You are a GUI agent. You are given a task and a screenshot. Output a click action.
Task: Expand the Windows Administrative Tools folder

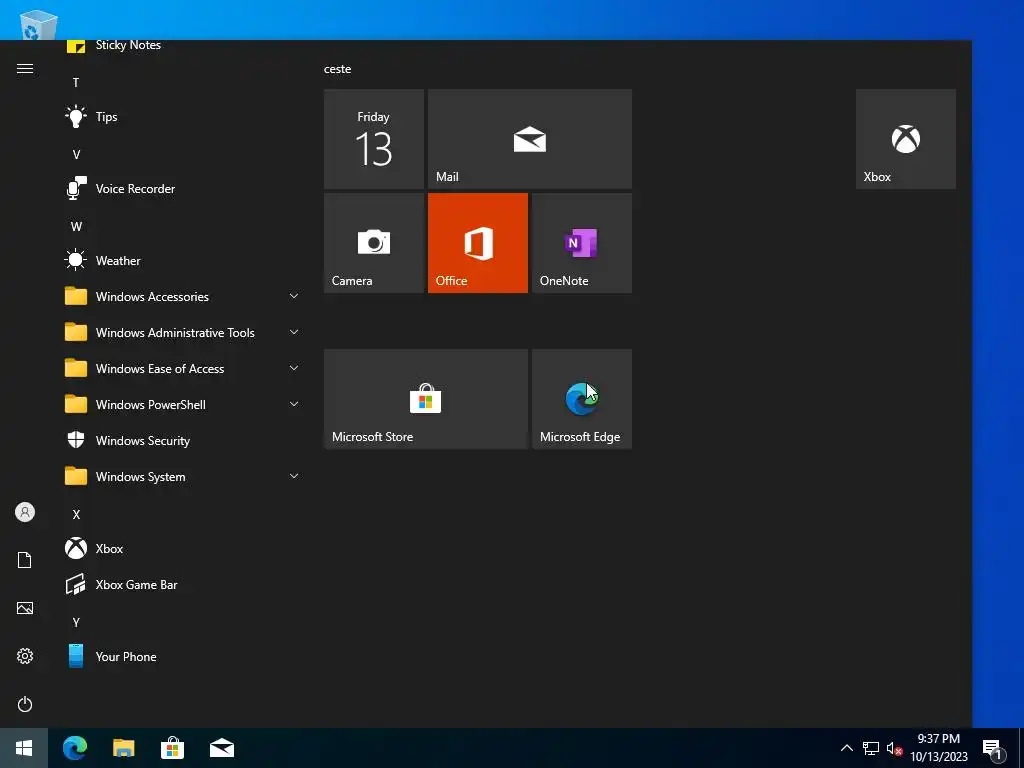tap(183, 332)
